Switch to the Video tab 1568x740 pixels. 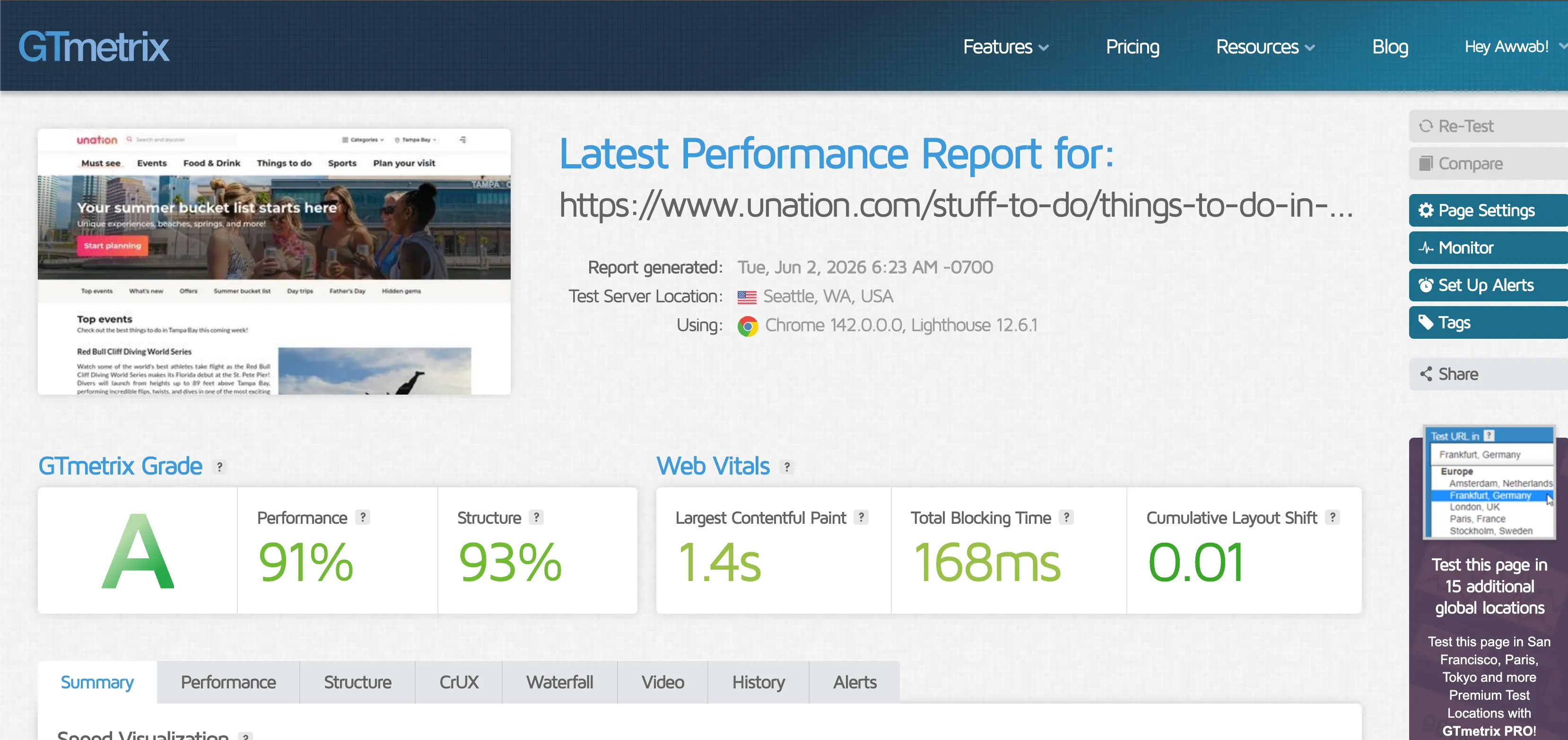point(662,682)
